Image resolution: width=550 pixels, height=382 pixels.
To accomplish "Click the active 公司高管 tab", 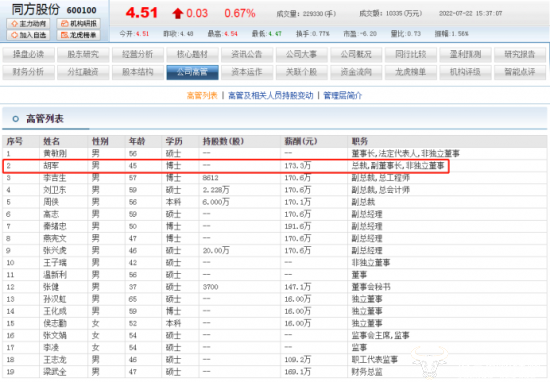I will click(193, 72).
